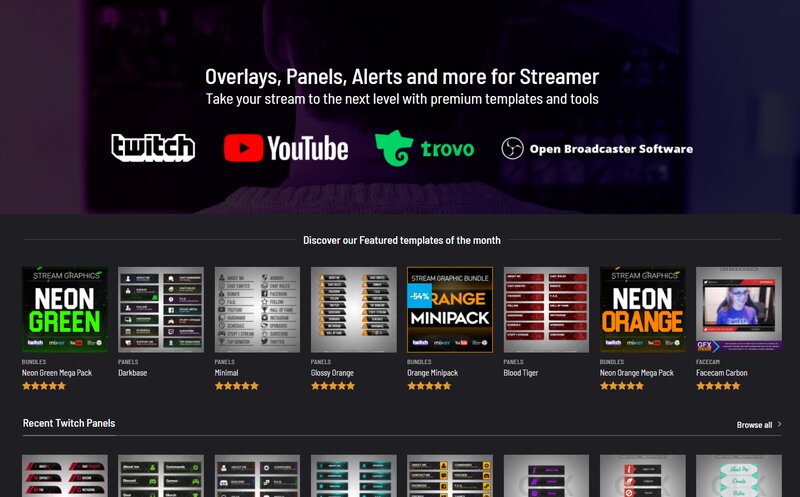Click the Blood Tiger title link

[521, 373]
